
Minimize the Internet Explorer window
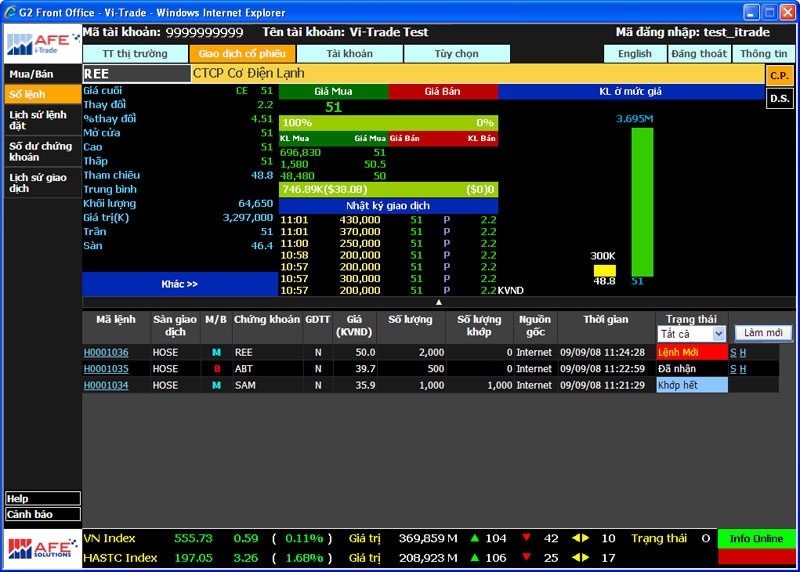click(x=751, y=12)
